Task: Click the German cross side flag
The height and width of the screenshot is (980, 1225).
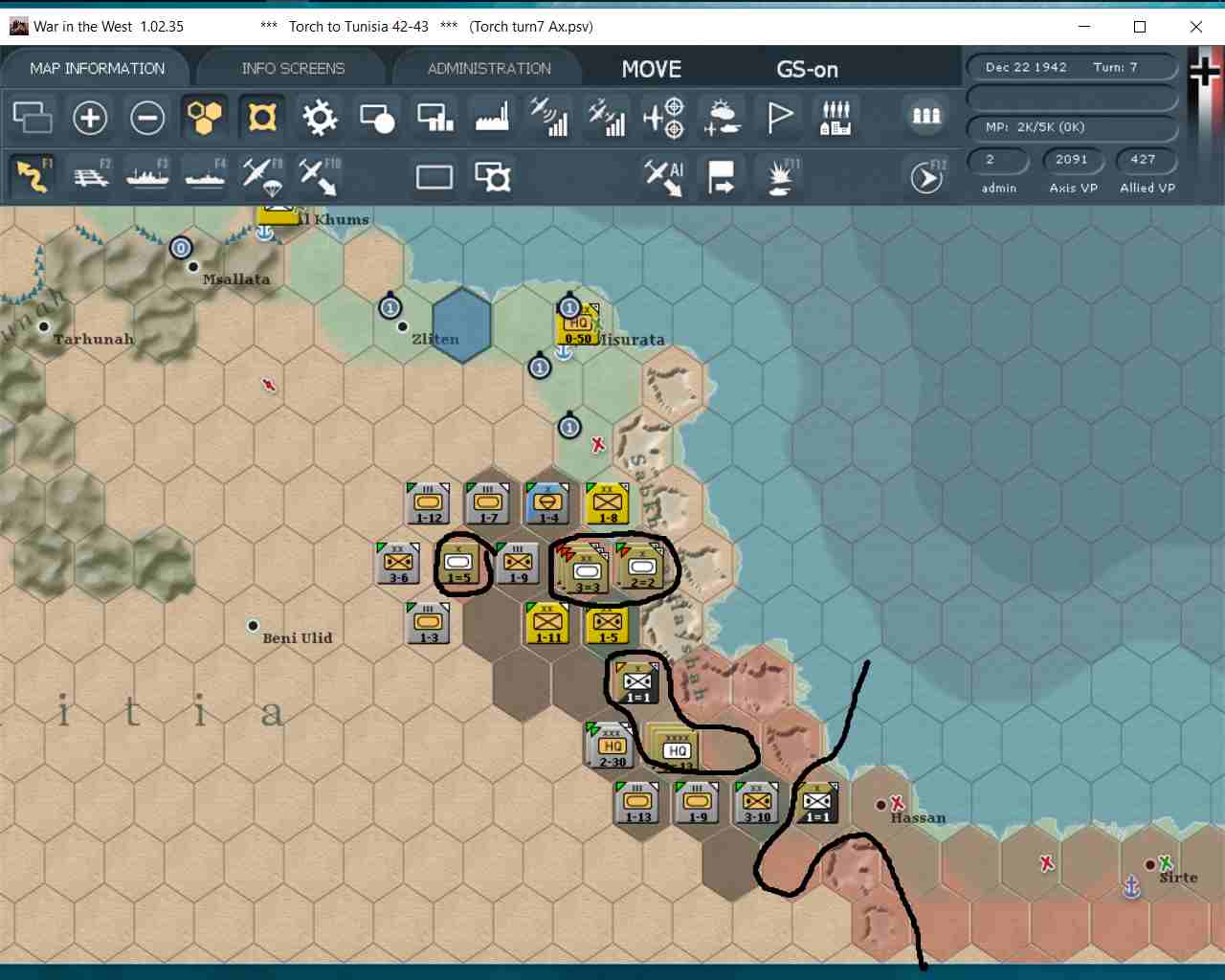Action: (1205, 71)
